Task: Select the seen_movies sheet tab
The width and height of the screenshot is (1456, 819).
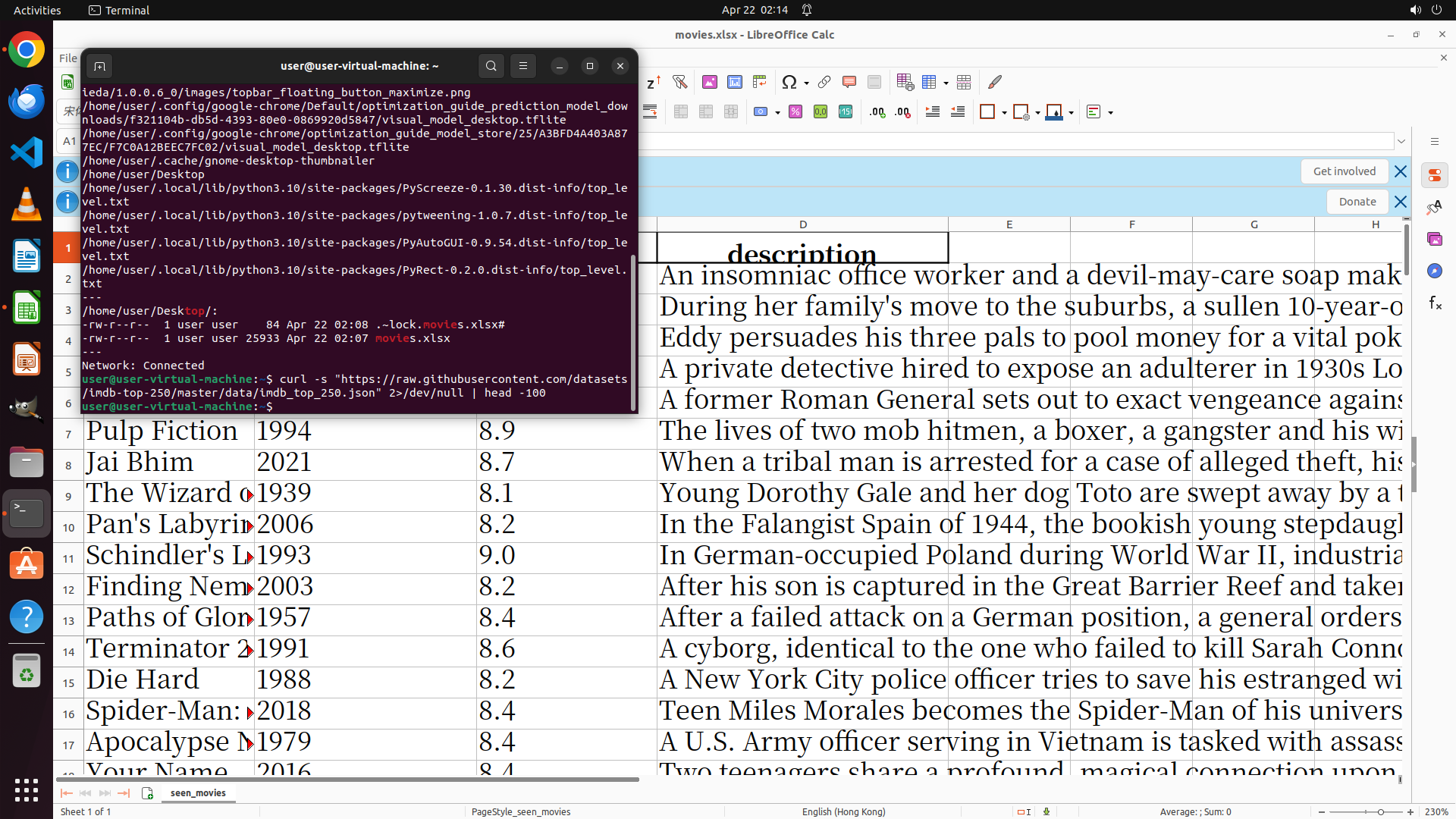Action: point(198,793)
